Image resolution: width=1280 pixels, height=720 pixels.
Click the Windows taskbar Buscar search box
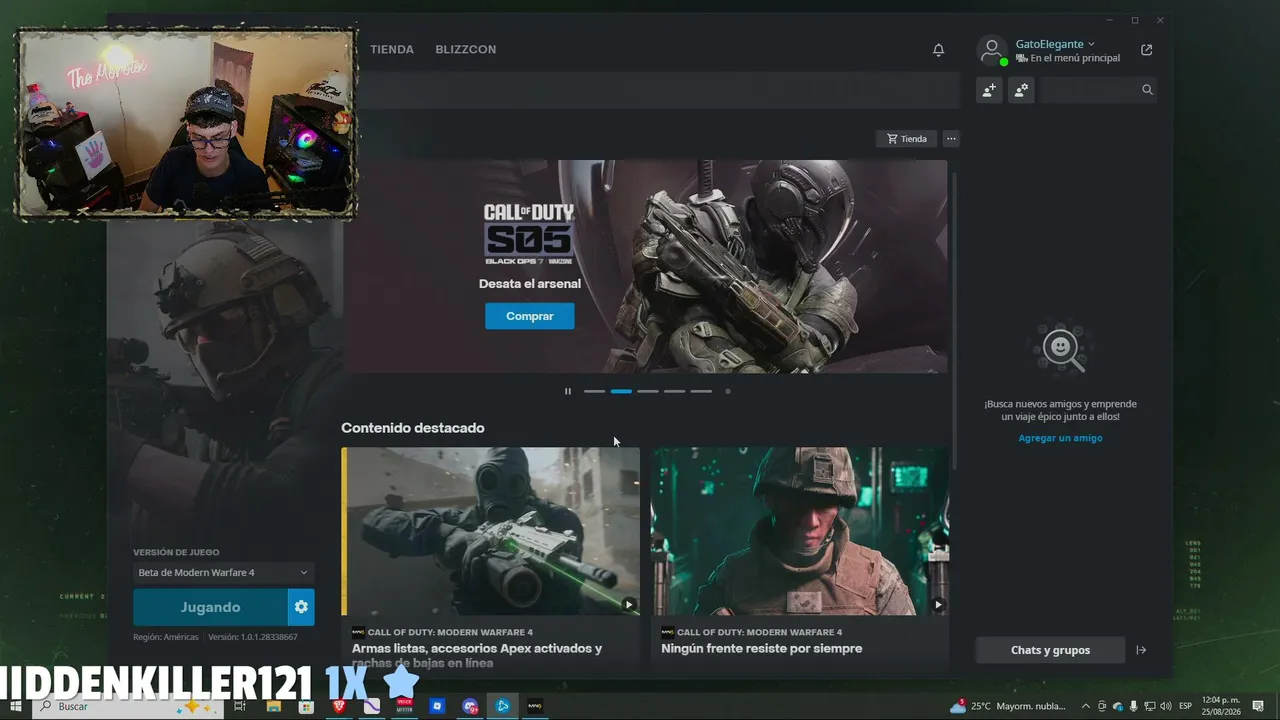128,706
